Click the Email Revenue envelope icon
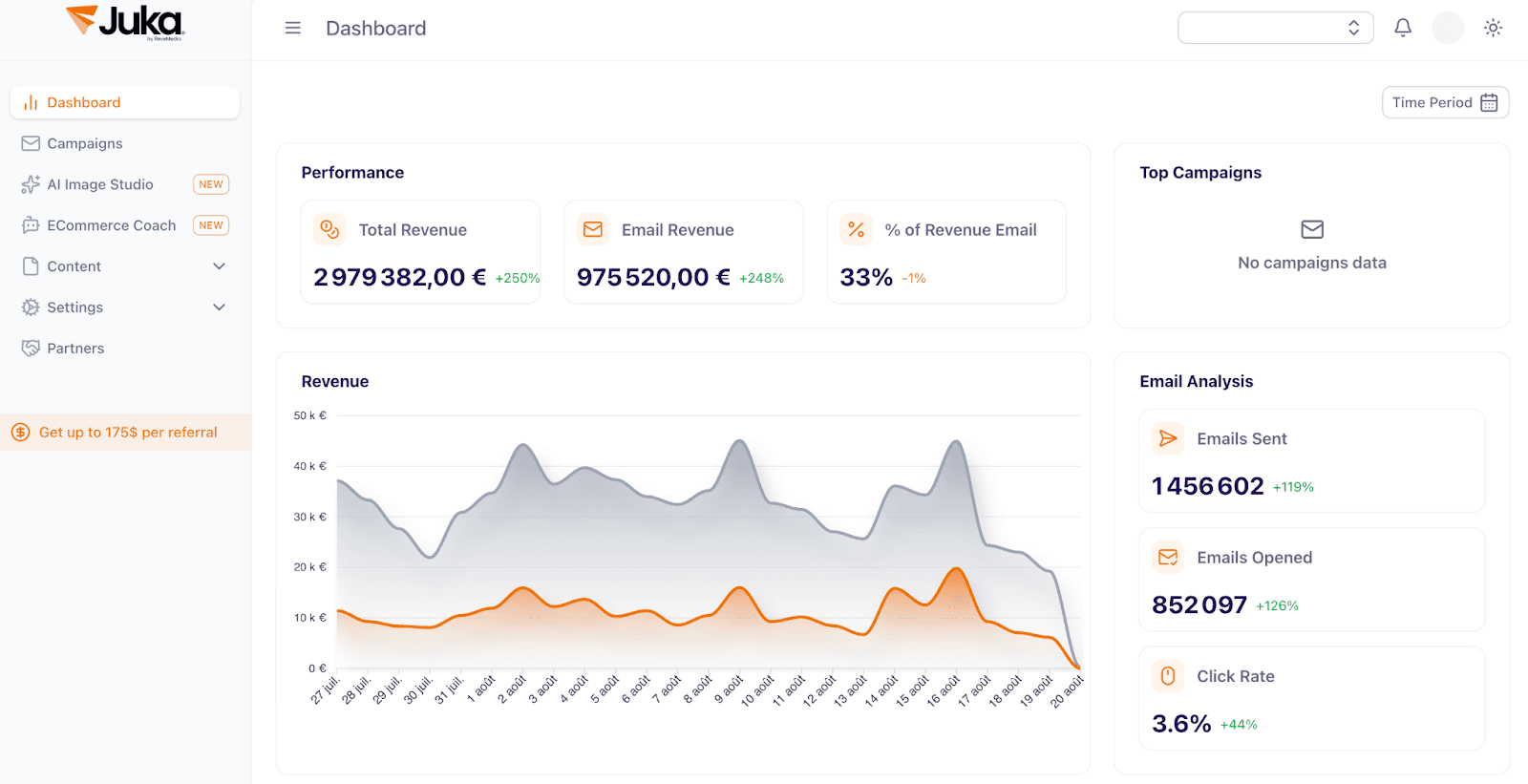The image size is (1528, 784). point(593,229)
